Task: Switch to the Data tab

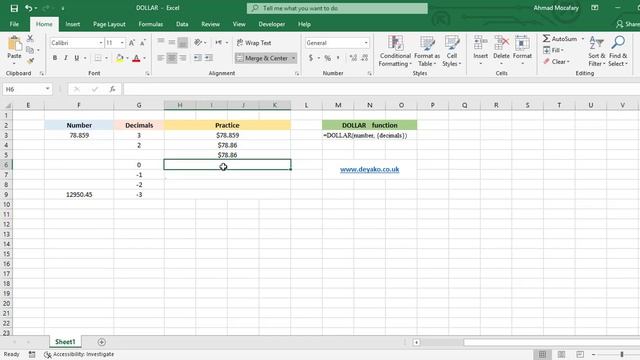Action: 182,24
